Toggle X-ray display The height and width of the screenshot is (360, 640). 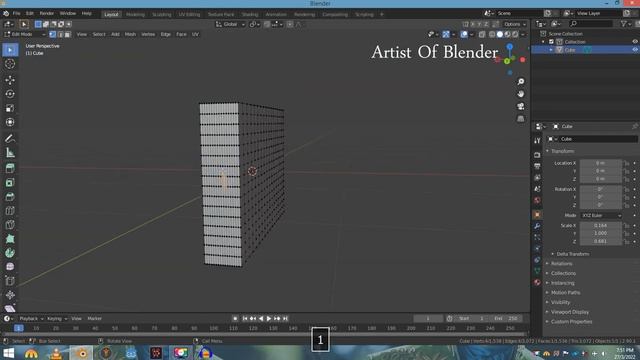(482, 34)
